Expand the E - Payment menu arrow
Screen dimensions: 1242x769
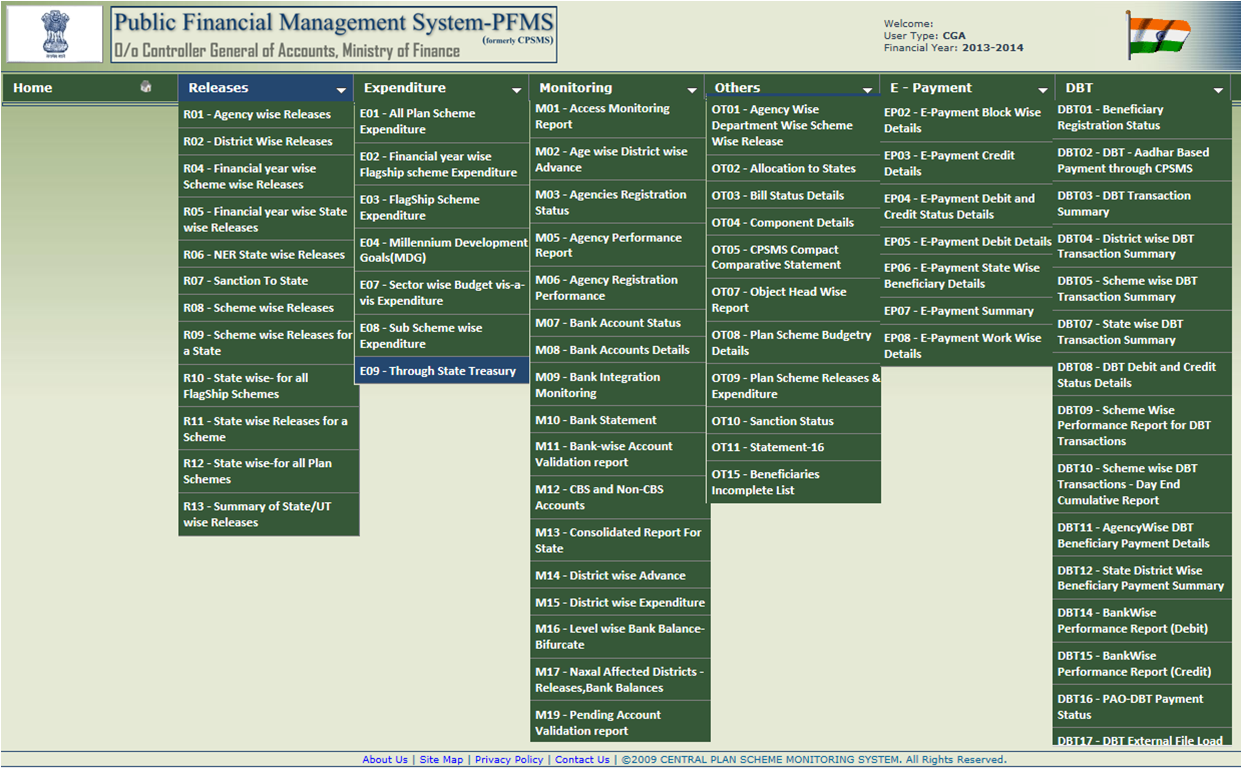(x=1043, y=90)
